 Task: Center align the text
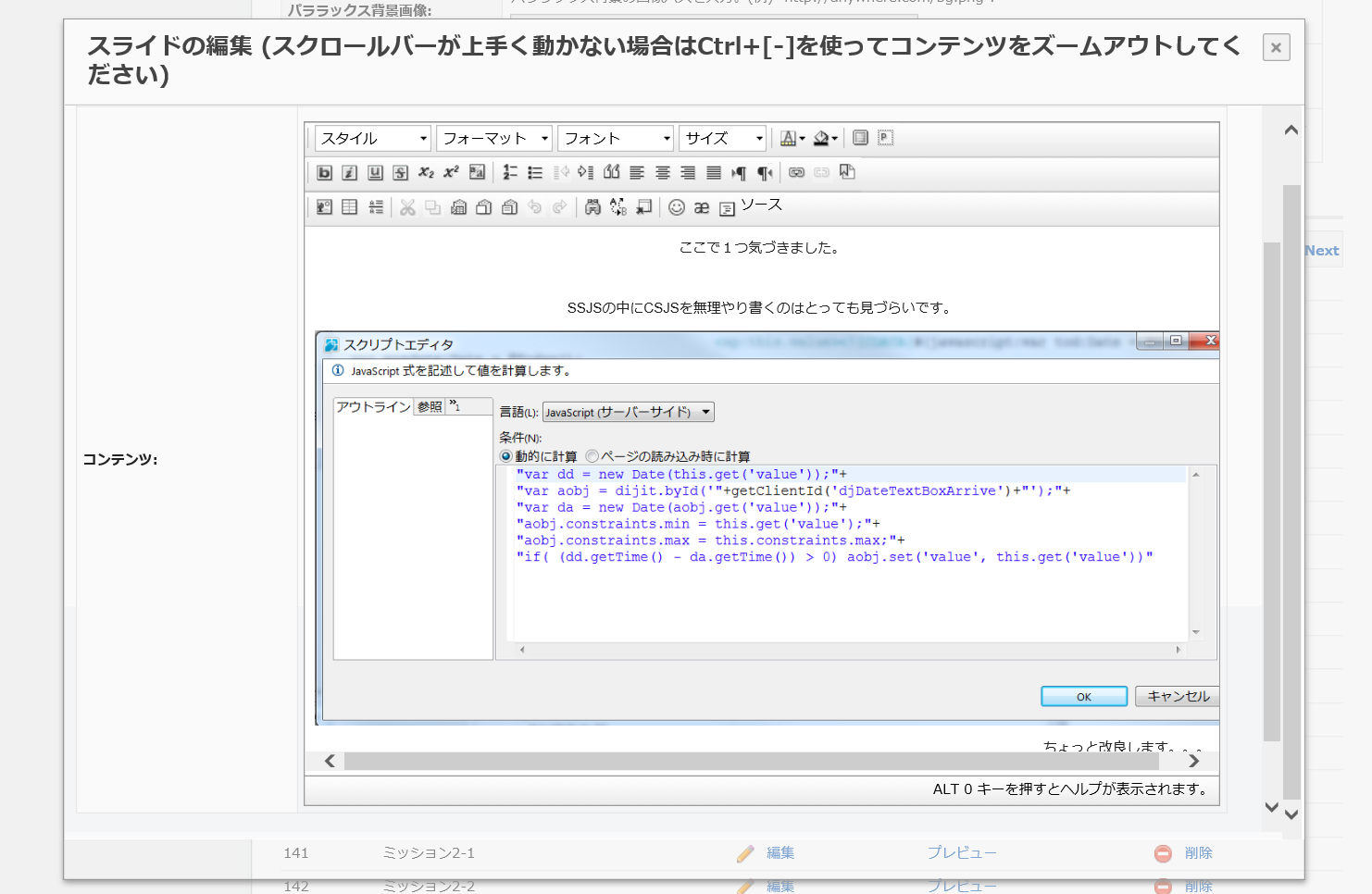point(663,172)
